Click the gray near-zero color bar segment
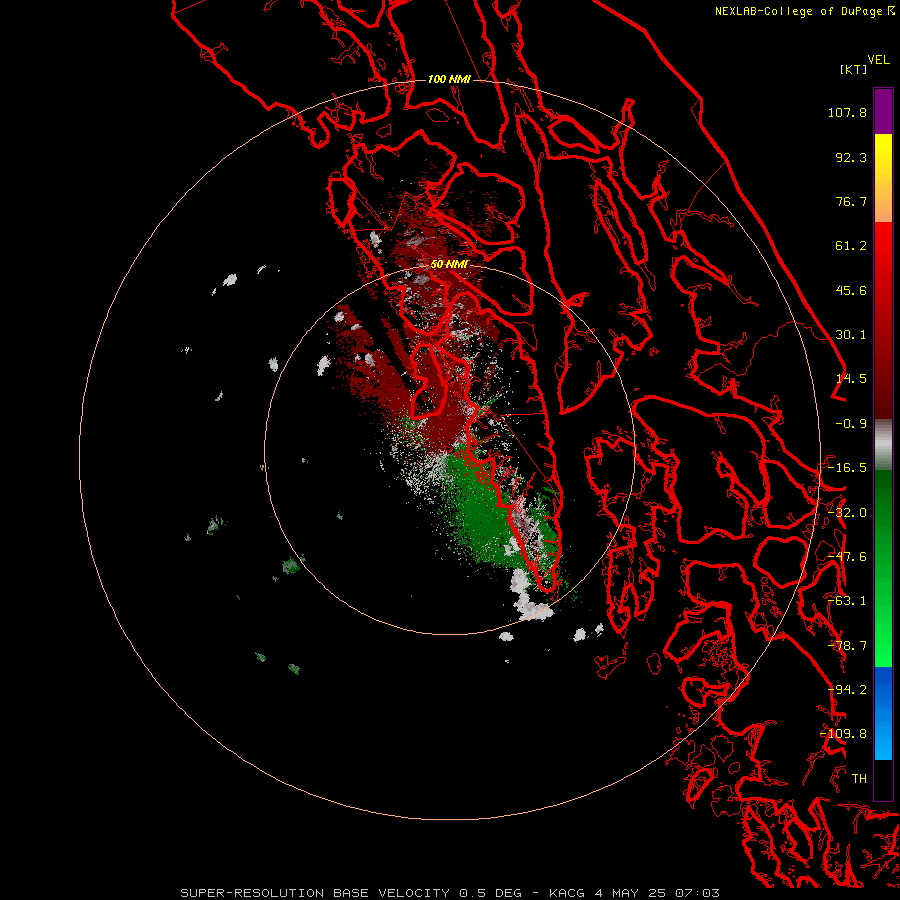This screenshot has height=900, width=900. (883, 444)
